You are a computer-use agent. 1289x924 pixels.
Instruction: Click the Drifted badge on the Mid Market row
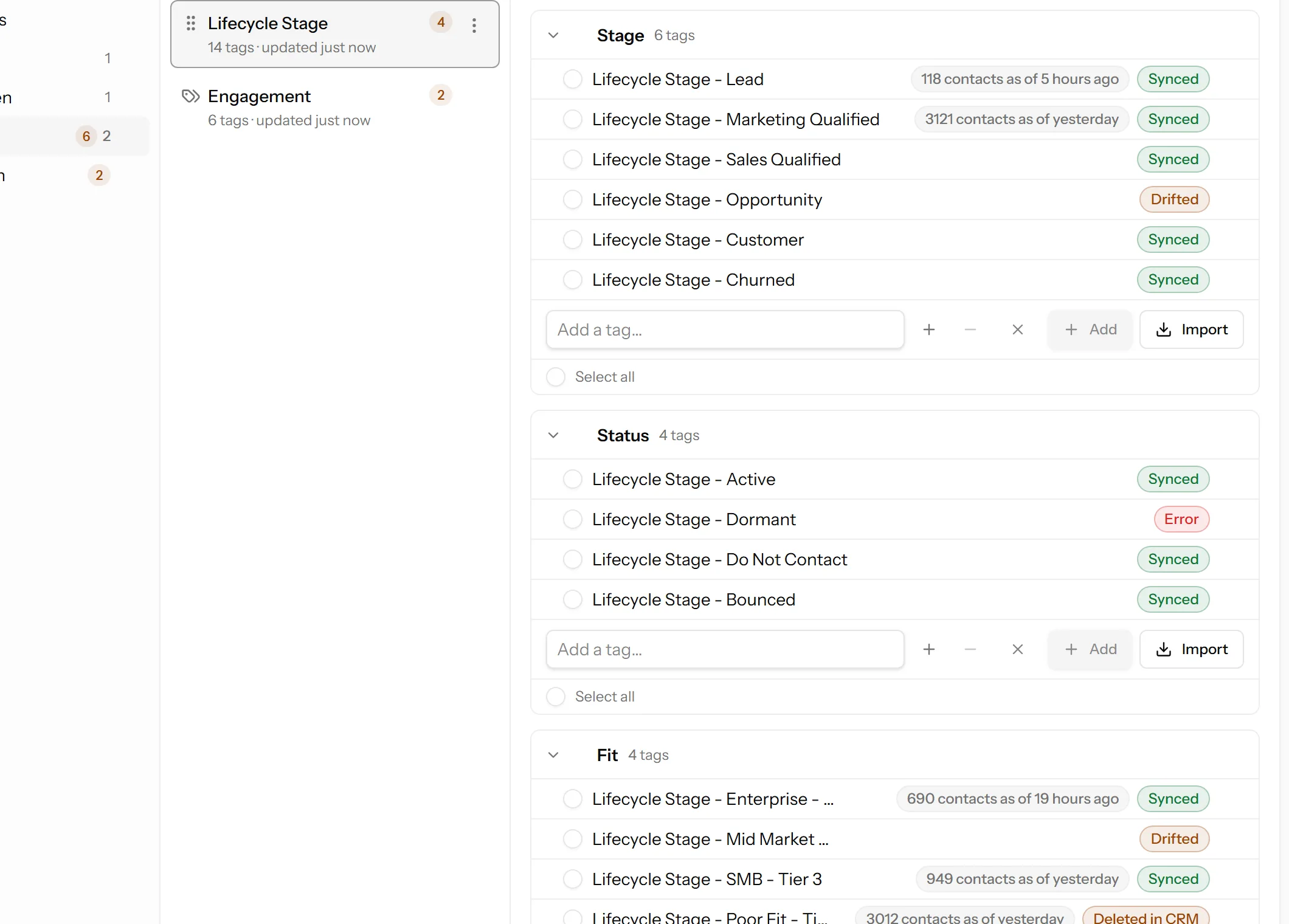click(1175, 839)
